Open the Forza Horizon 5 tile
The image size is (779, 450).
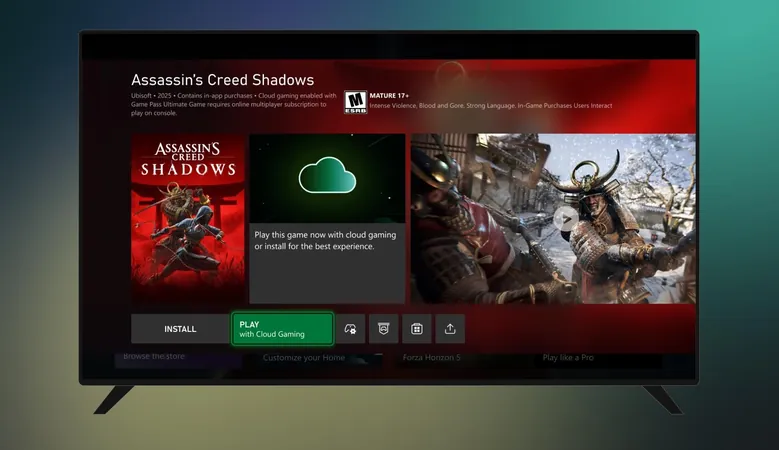[x=433, y=358]
